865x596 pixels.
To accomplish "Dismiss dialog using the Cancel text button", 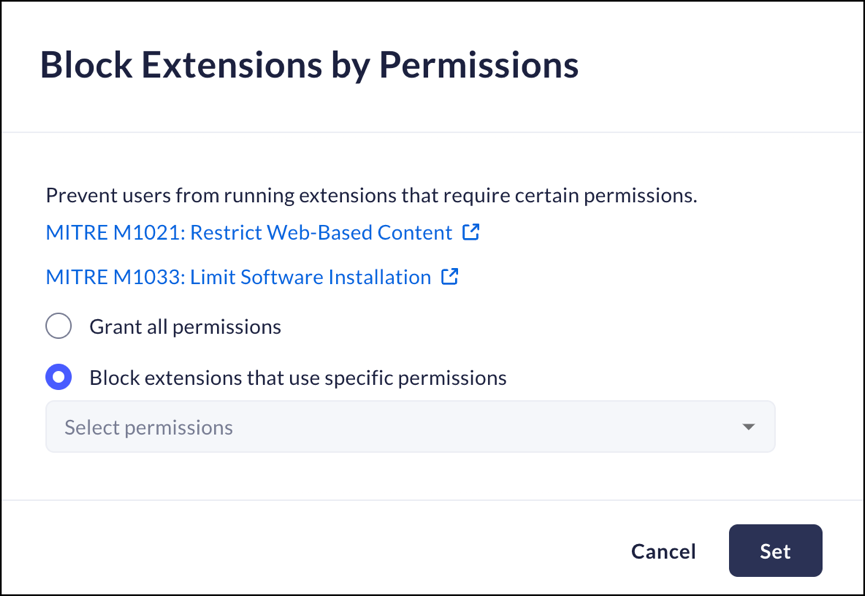I will (663, 551).
